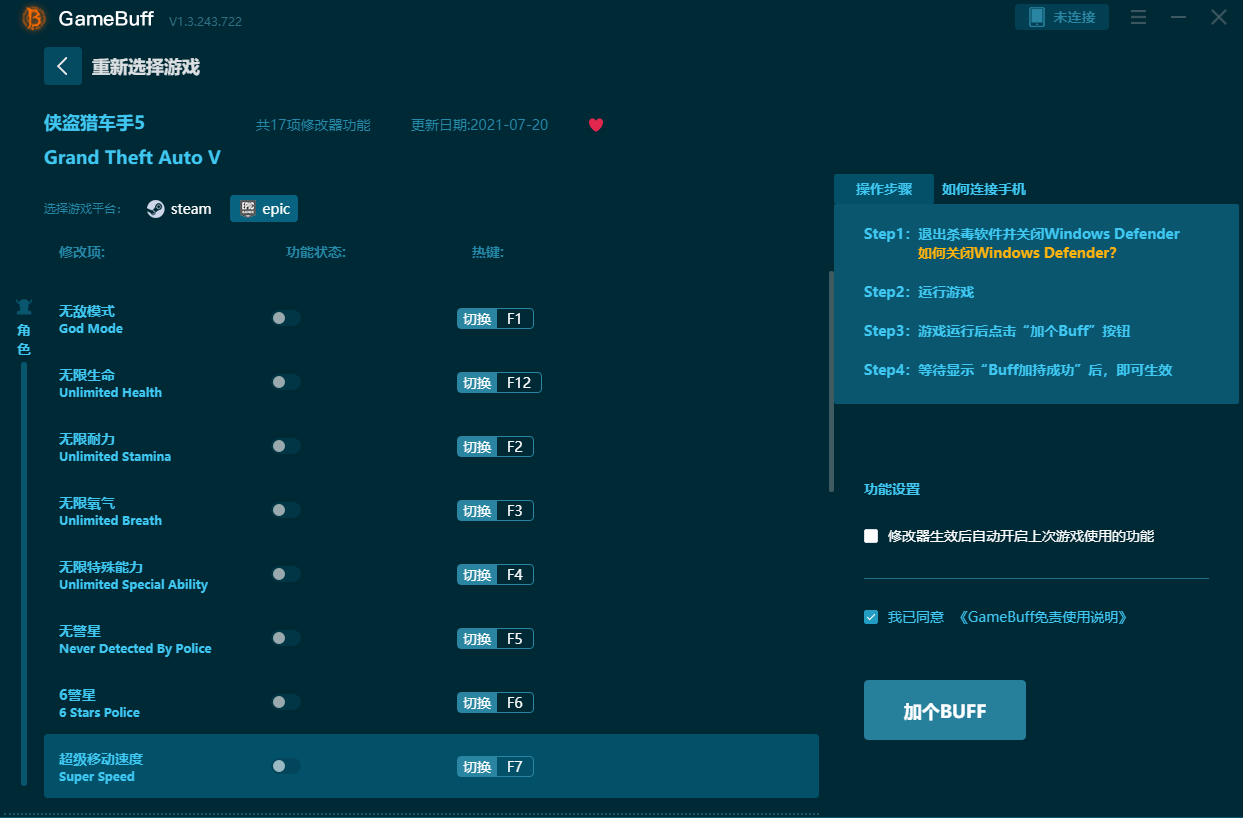This screenshot has height=818, width=1243.
Task: Click the cheat list vertical scrollbar
Action: [x=831, y=381]
